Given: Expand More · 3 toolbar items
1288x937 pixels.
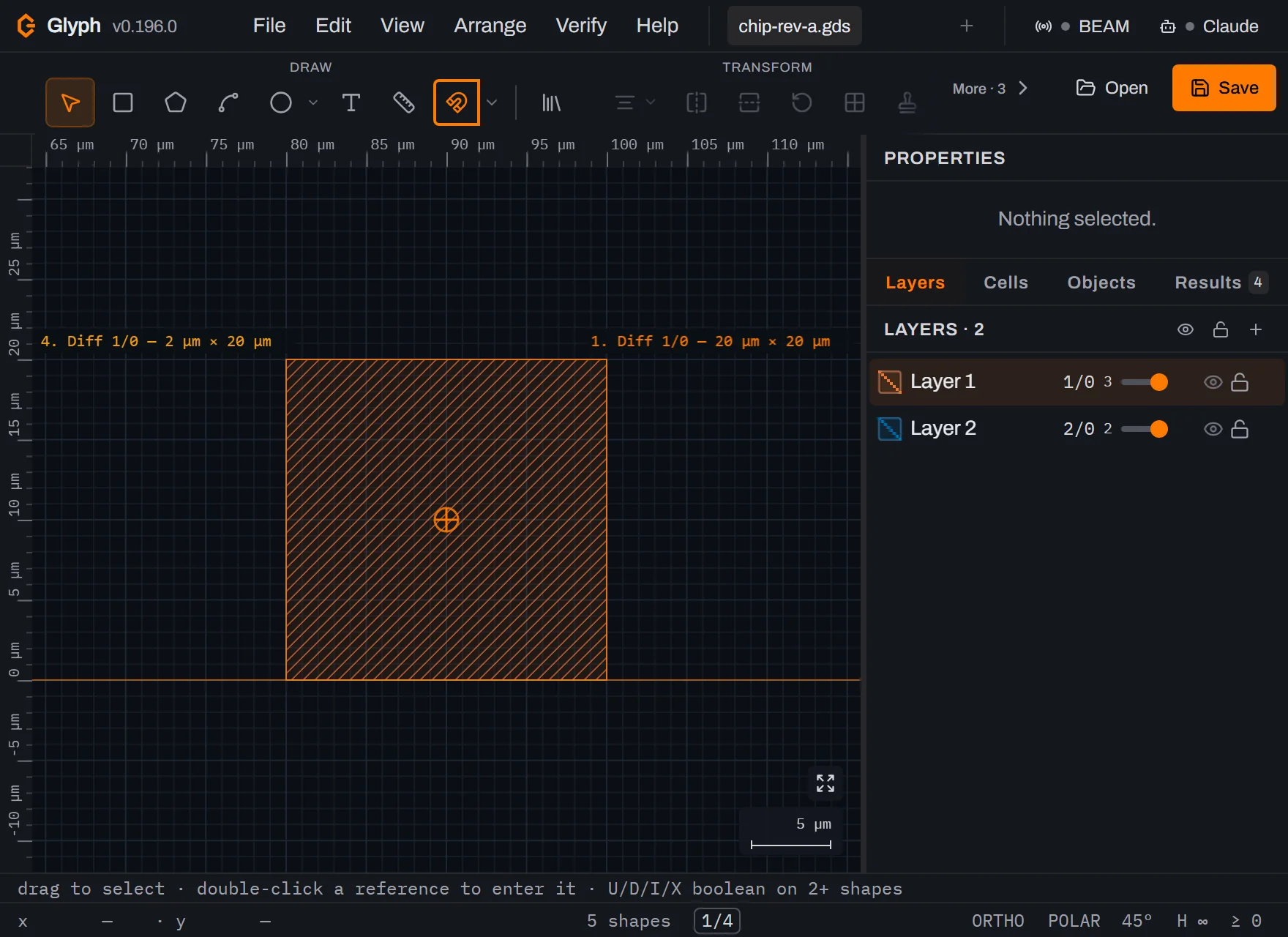Looking at the screenshot, I should tap(990, 89).
